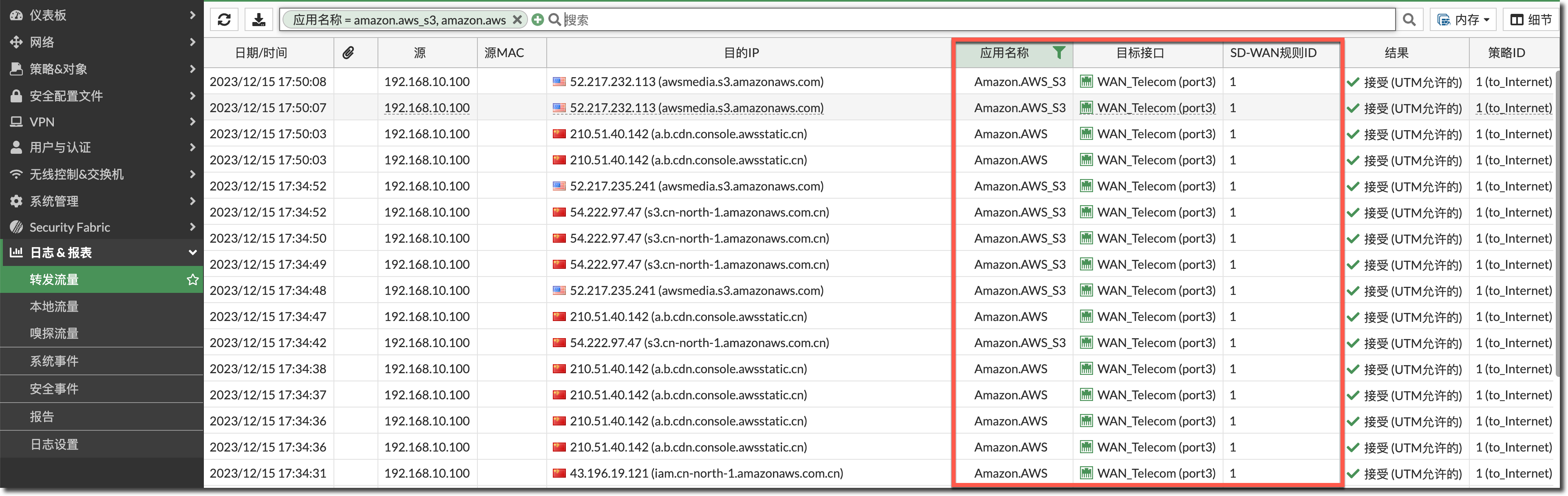This screenshot has width=1568, height=496.
Task: Click the 1 (to_Internet) policy link in second row
Action: [x=1513, y=108]
